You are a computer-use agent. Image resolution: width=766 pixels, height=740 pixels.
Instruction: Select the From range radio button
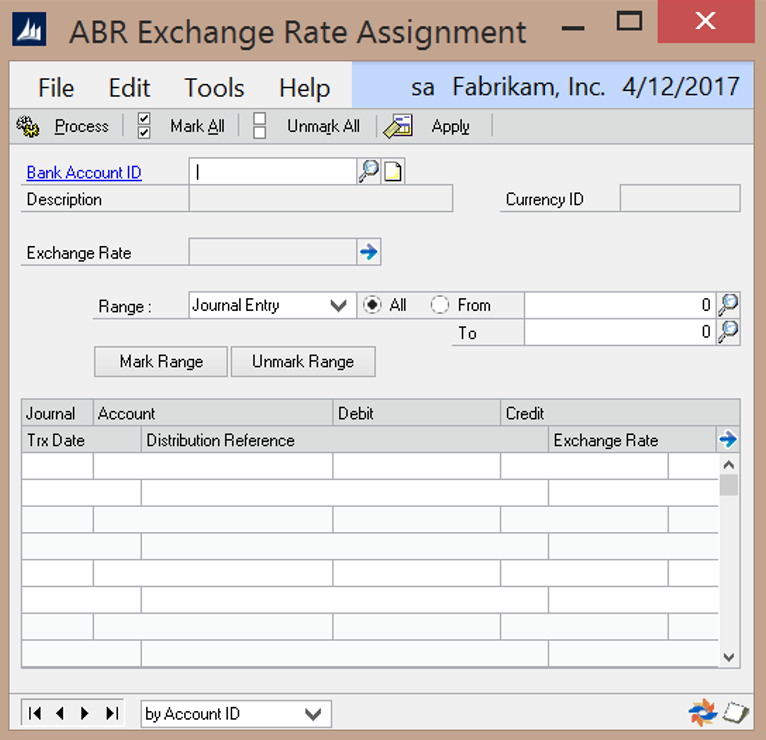point(440,305)
